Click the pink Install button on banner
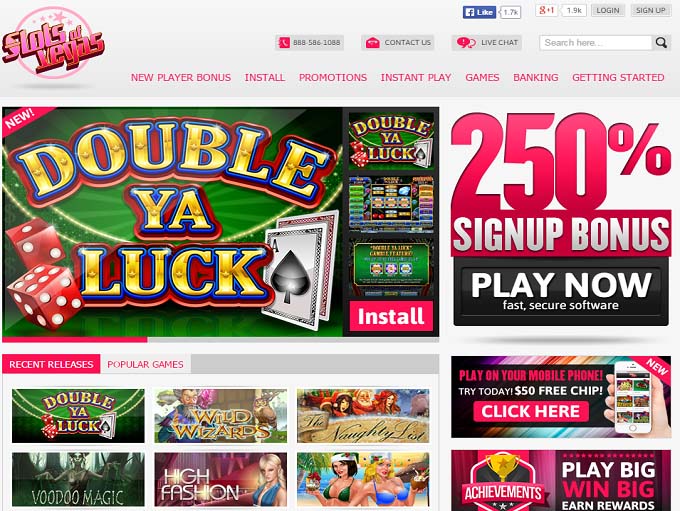This screenshot has height=511, width=680. 391,316
